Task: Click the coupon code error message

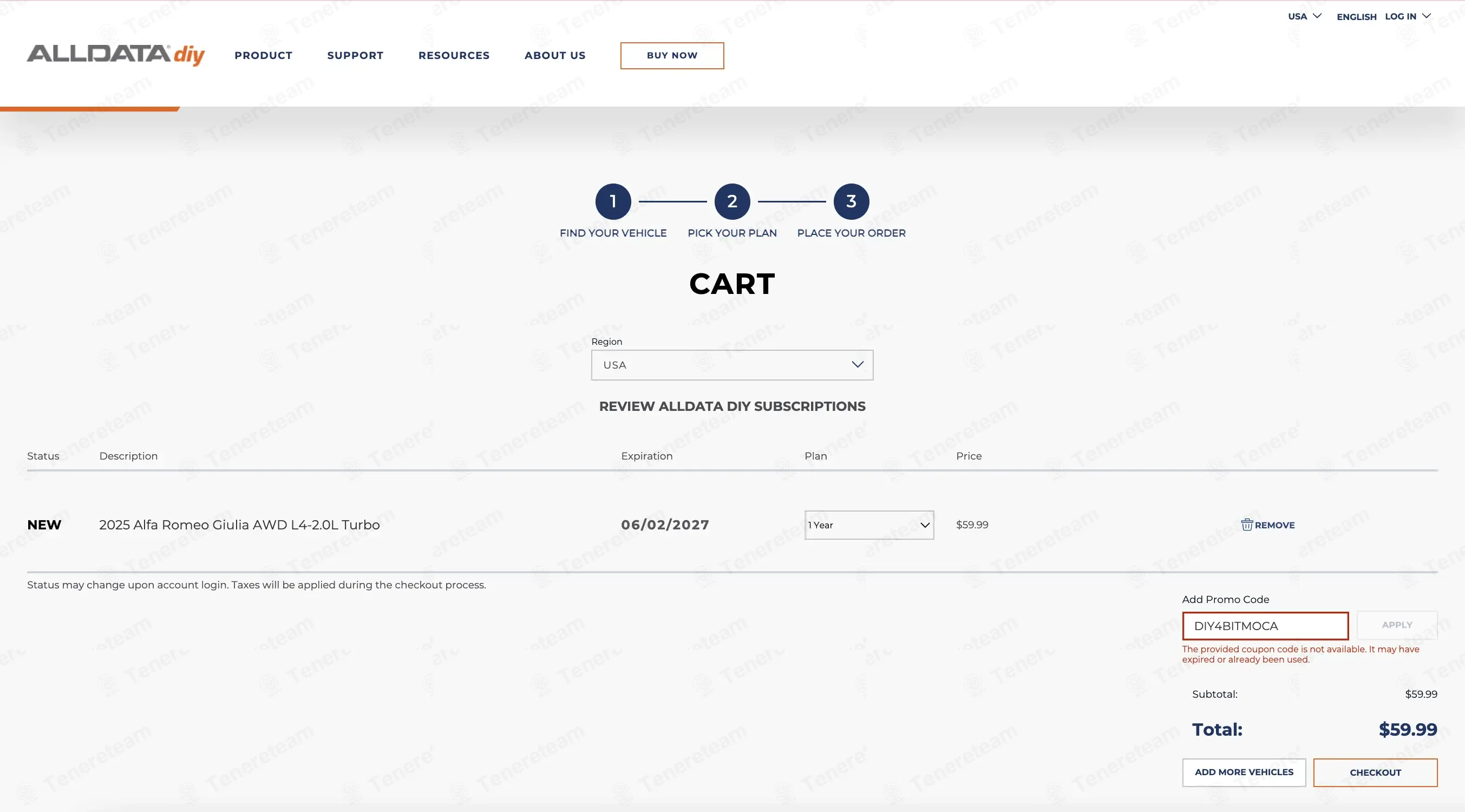Action: (x=1300, y=654)
